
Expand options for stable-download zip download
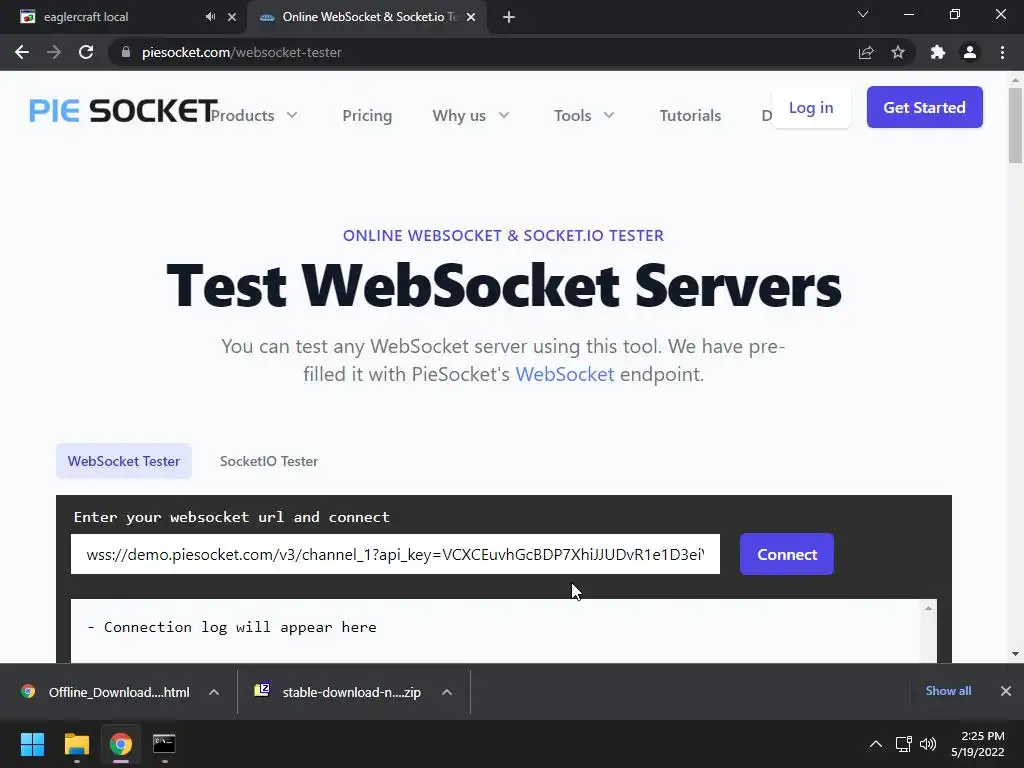pos(447,692)
